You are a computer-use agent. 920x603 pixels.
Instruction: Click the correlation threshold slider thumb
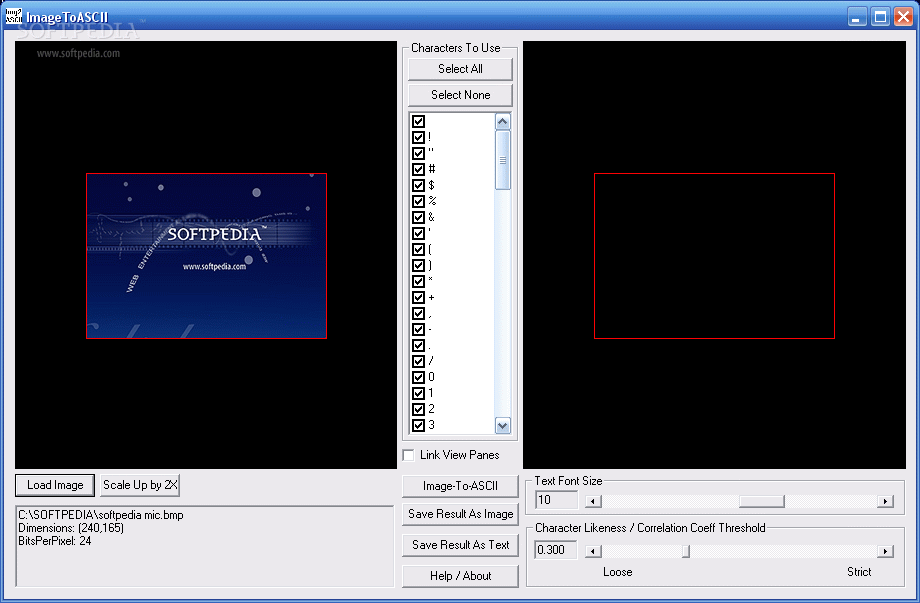[x=685, y=551]
